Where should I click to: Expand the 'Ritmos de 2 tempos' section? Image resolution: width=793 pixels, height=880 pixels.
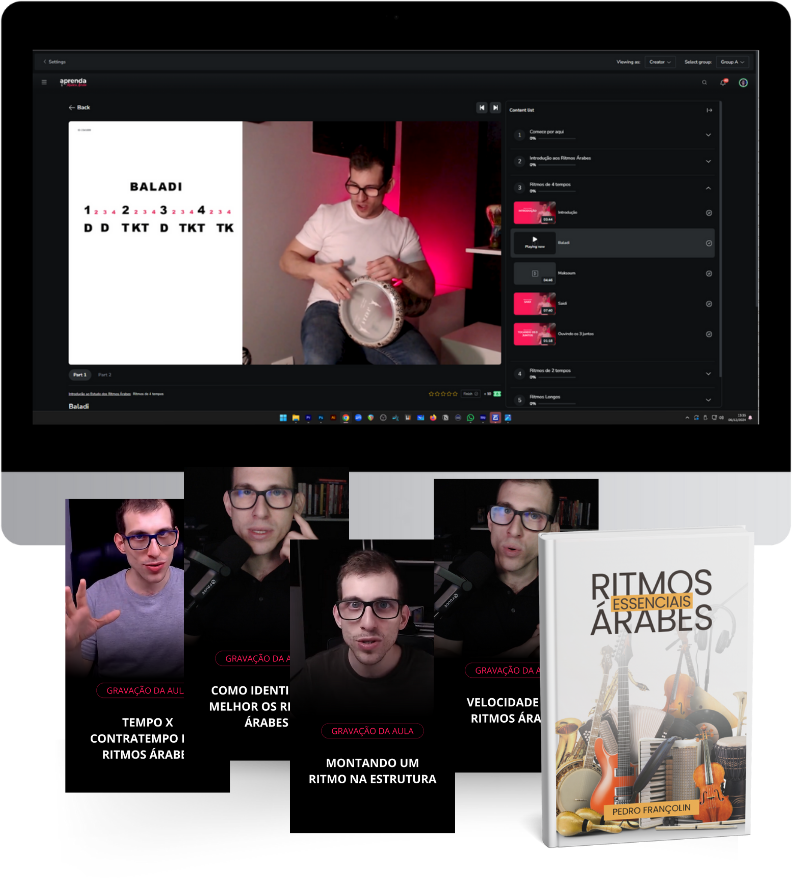[708, 374]
